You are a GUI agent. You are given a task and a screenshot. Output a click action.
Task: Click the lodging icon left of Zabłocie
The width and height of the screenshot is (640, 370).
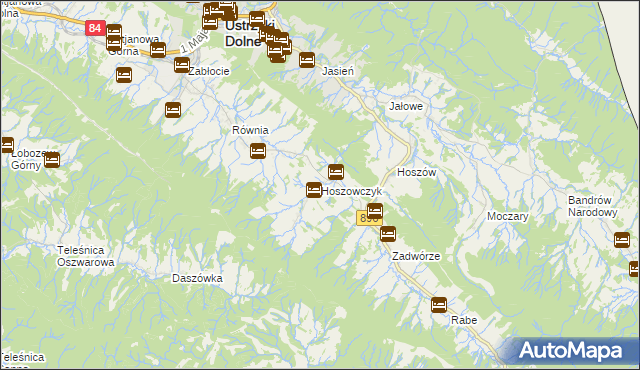182,65
